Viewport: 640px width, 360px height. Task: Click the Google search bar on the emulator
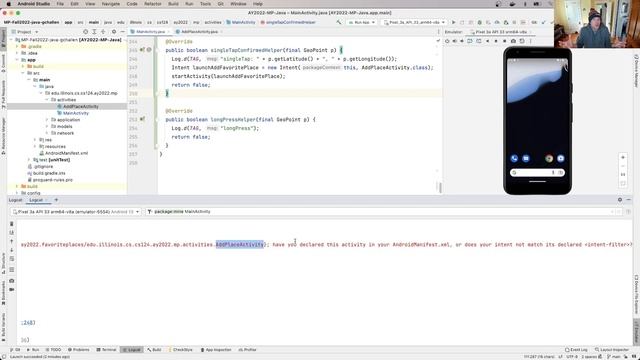(x=537, y=173)
